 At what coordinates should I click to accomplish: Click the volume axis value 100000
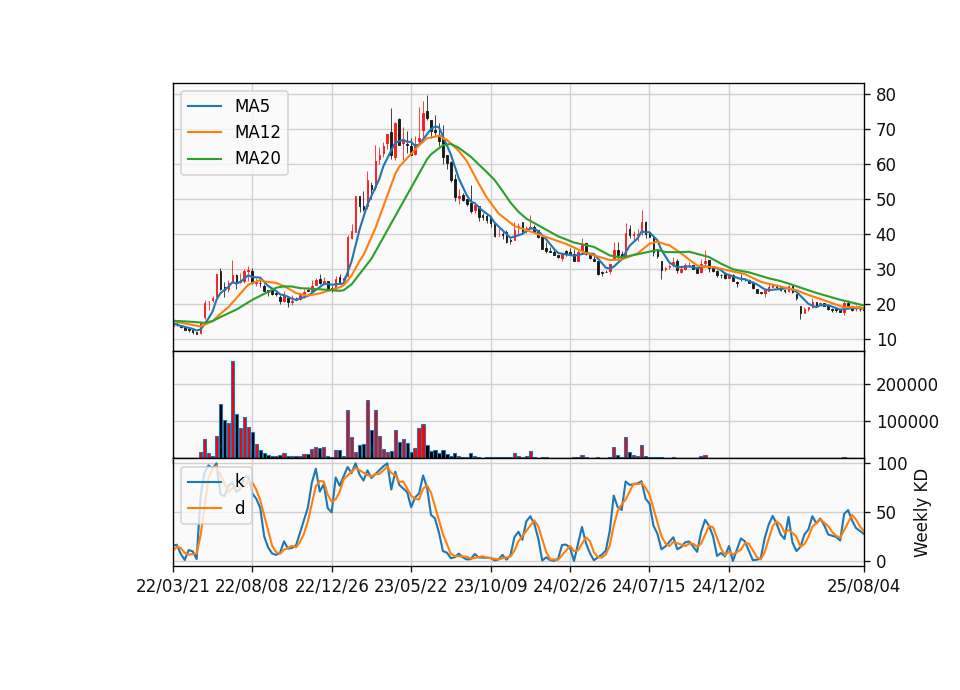click(907, 422)
